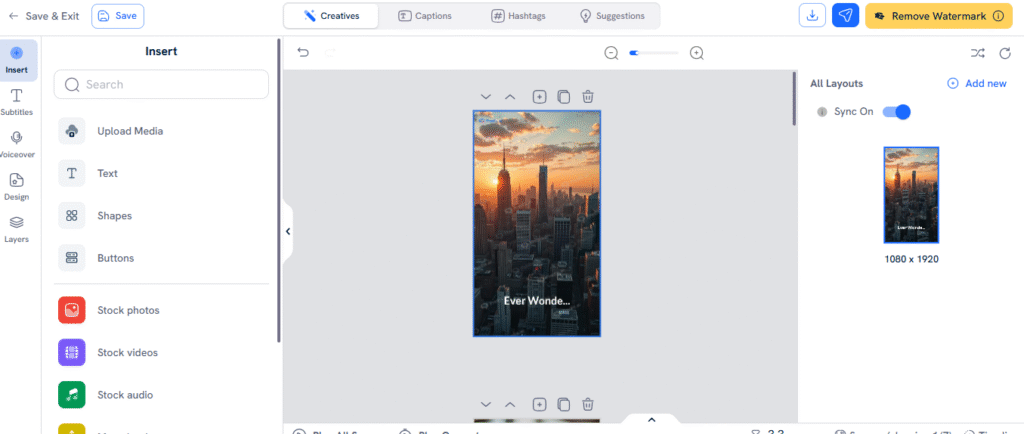The height and width of the screenshot is (434, 1024).
Task: Click the shuffle icon
Action: (x=978, y=54)
